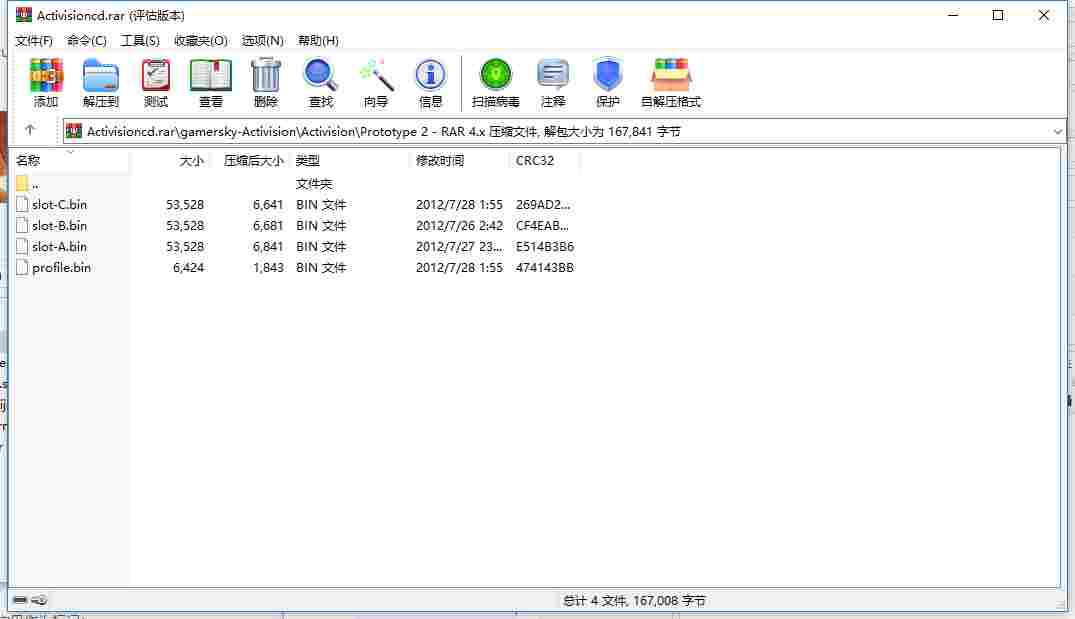Select file name slot-A.bin
Viewport: 1075px width, 619px height.
60,246
